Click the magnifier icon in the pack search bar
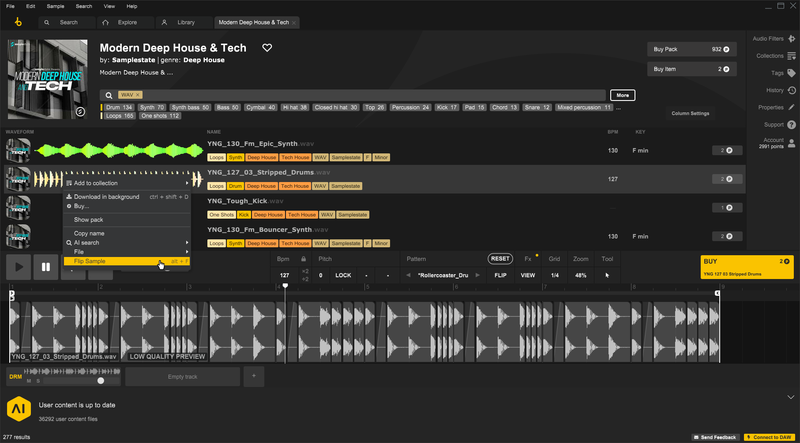Viewport: 800px width, 443px height. [x=109, y=95]
